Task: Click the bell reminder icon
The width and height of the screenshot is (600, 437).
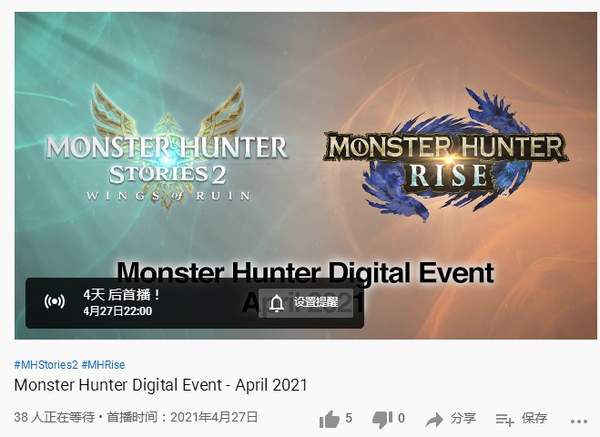Action: point(276,303)
